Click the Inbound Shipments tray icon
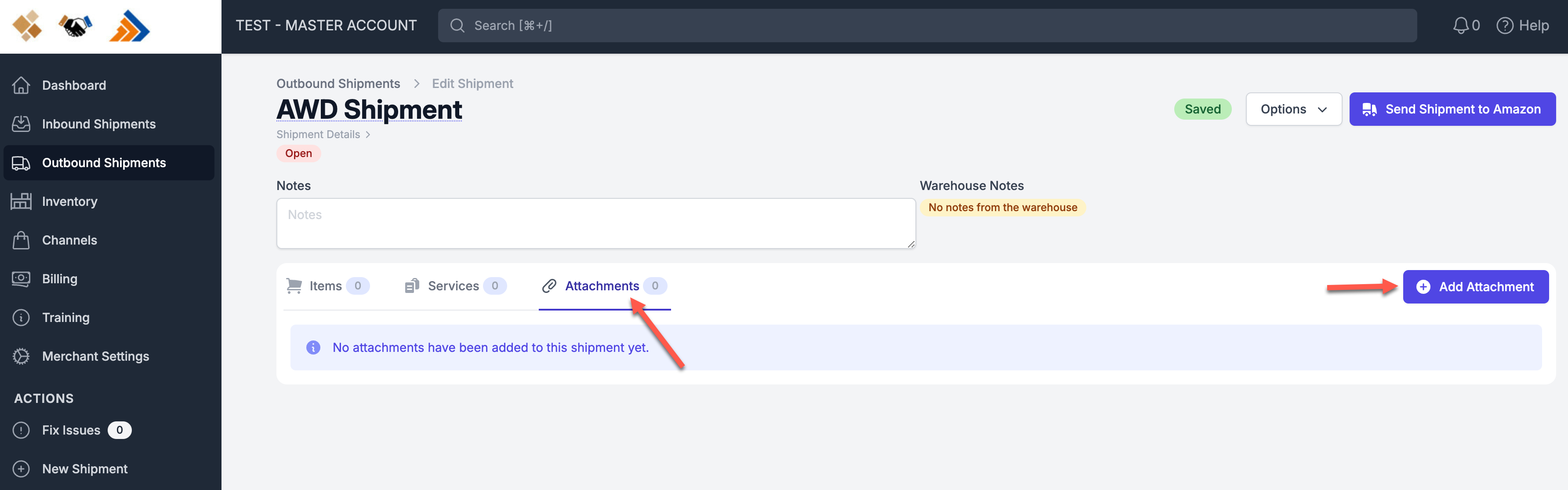The height and width of the screenshot is (490, 1568). point(21,124)
